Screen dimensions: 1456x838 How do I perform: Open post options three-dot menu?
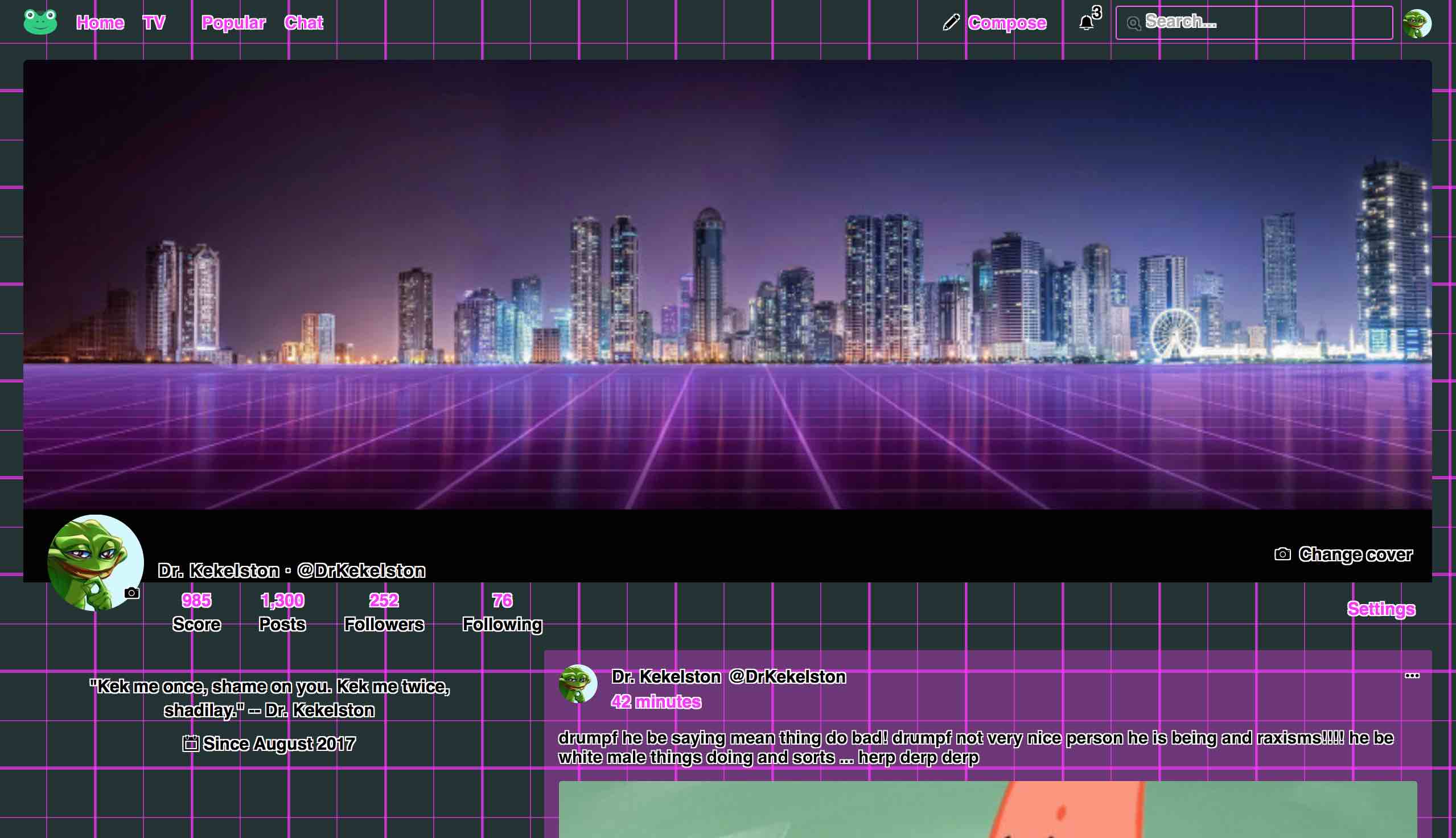pos(1412,676)
